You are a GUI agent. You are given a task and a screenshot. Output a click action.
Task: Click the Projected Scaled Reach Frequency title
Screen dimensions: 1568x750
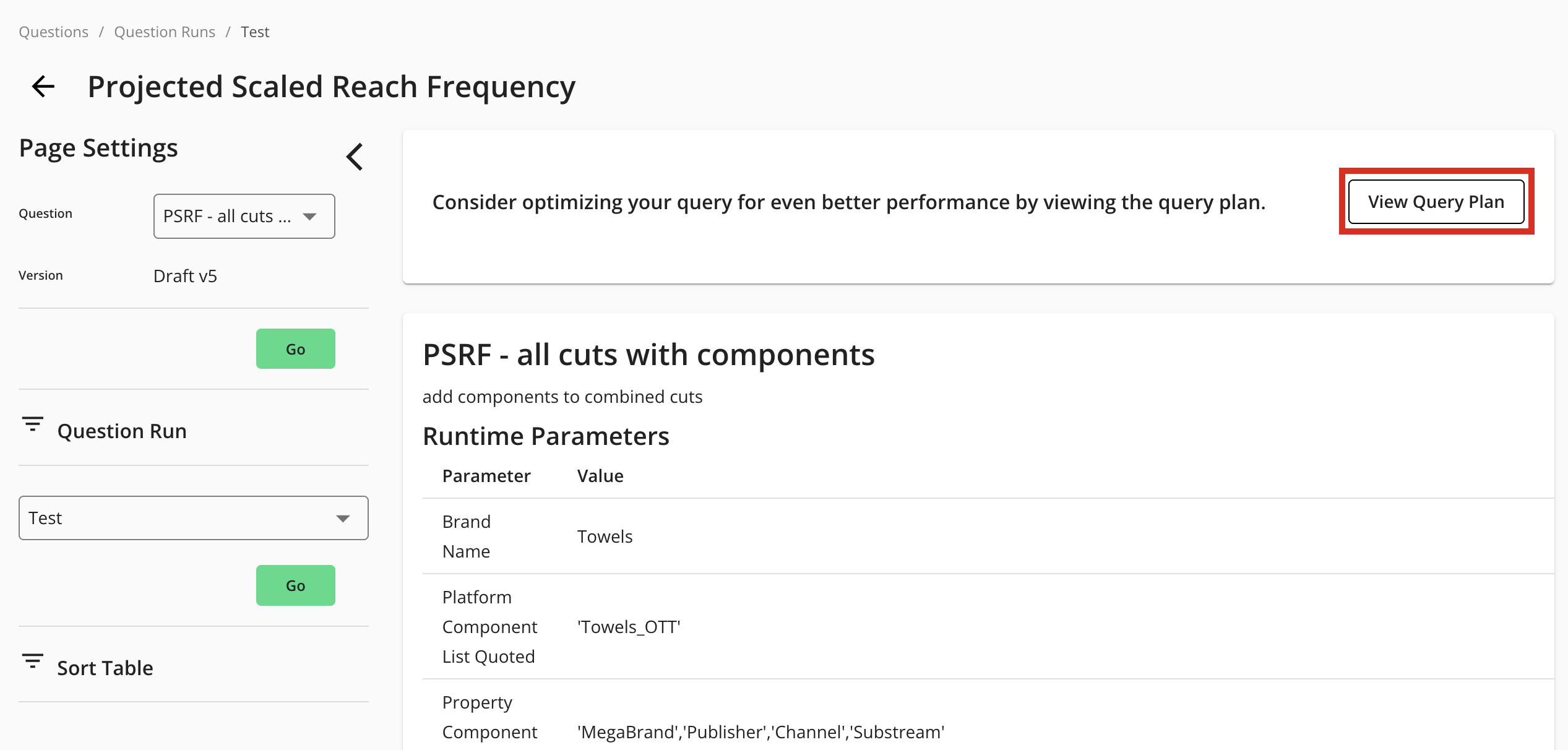[x=331, y=87]
